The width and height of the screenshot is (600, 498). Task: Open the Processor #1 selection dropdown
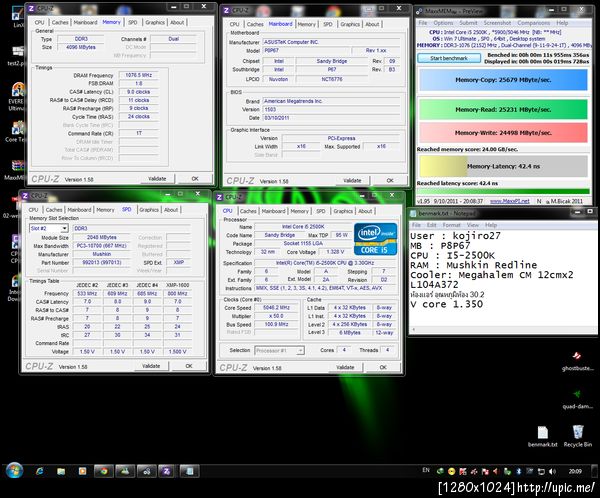click(301, 350)
